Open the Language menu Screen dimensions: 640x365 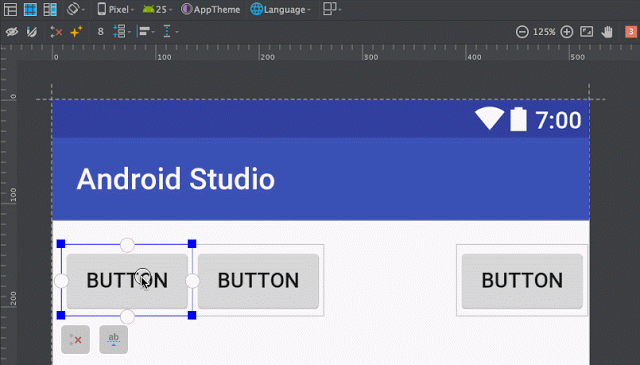point(280,9)
